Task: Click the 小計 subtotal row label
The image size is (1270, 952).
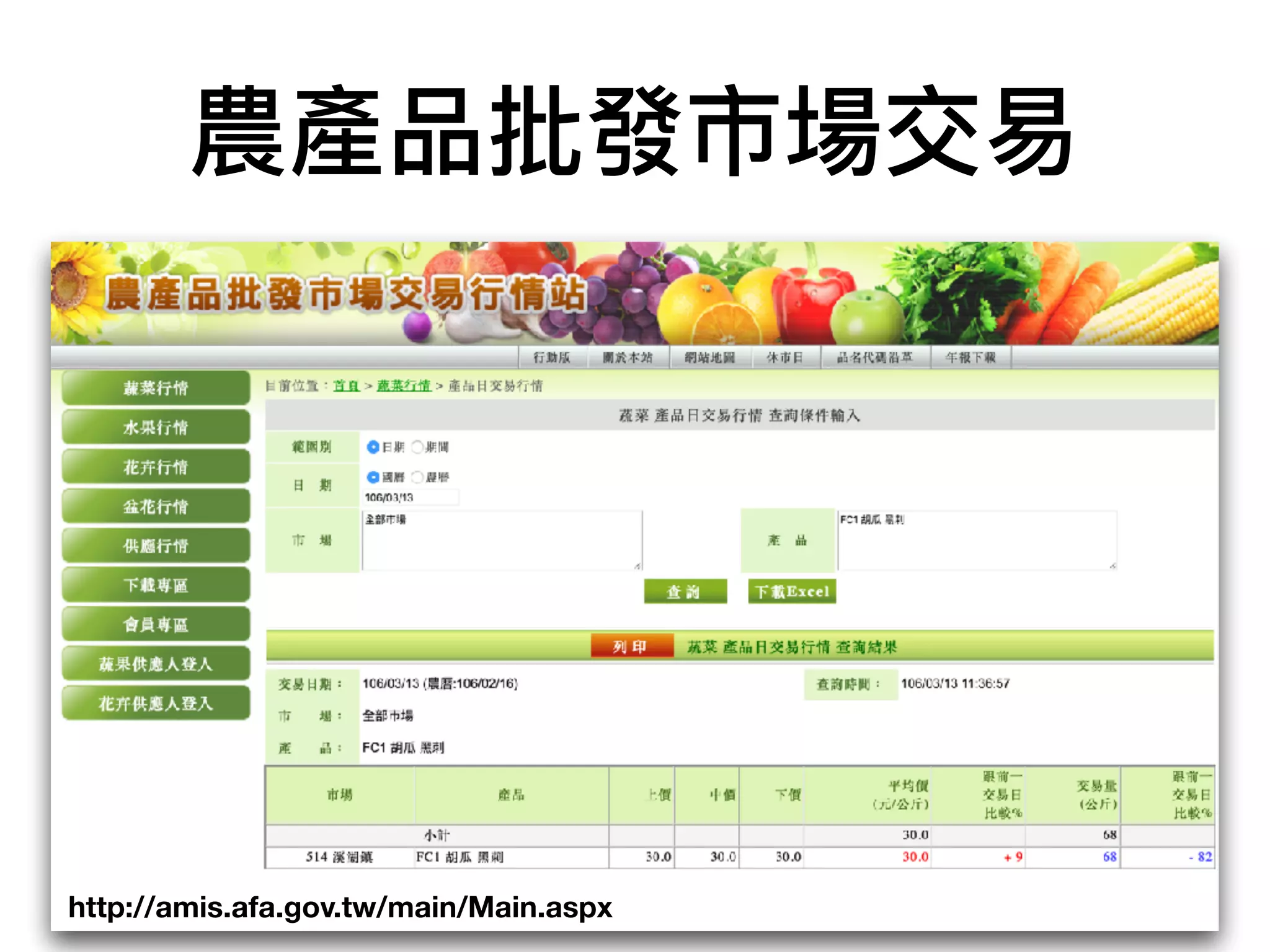Action: [437, 835]
